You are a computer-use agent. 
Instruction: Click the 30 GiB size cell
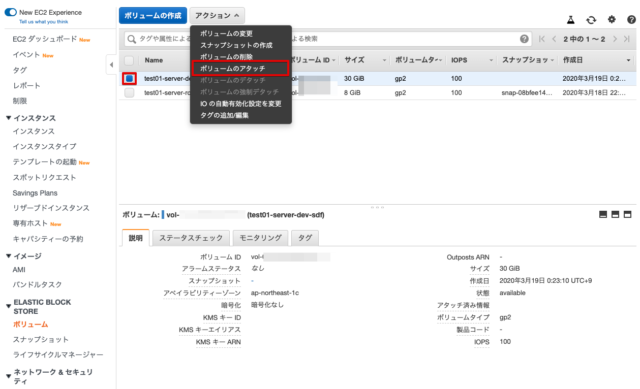point(354,78)
